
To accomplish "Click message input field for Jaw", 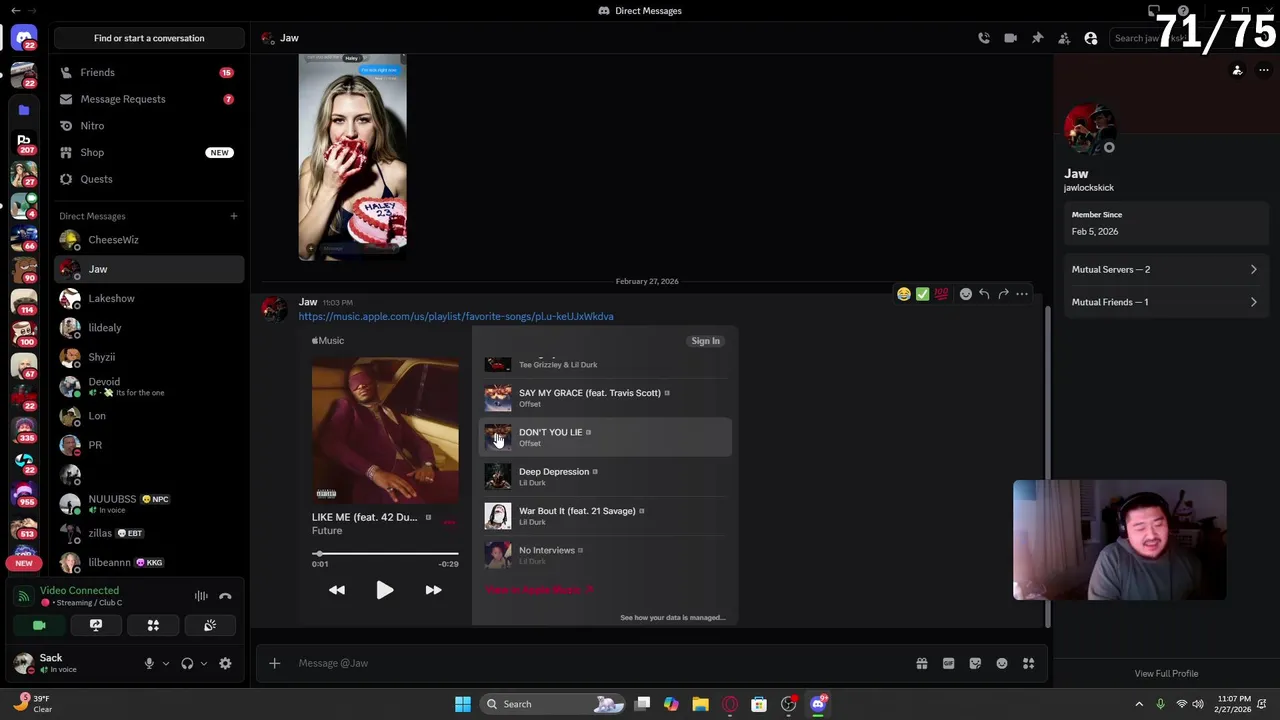I will pyautogui.click(x=600, y=663).
